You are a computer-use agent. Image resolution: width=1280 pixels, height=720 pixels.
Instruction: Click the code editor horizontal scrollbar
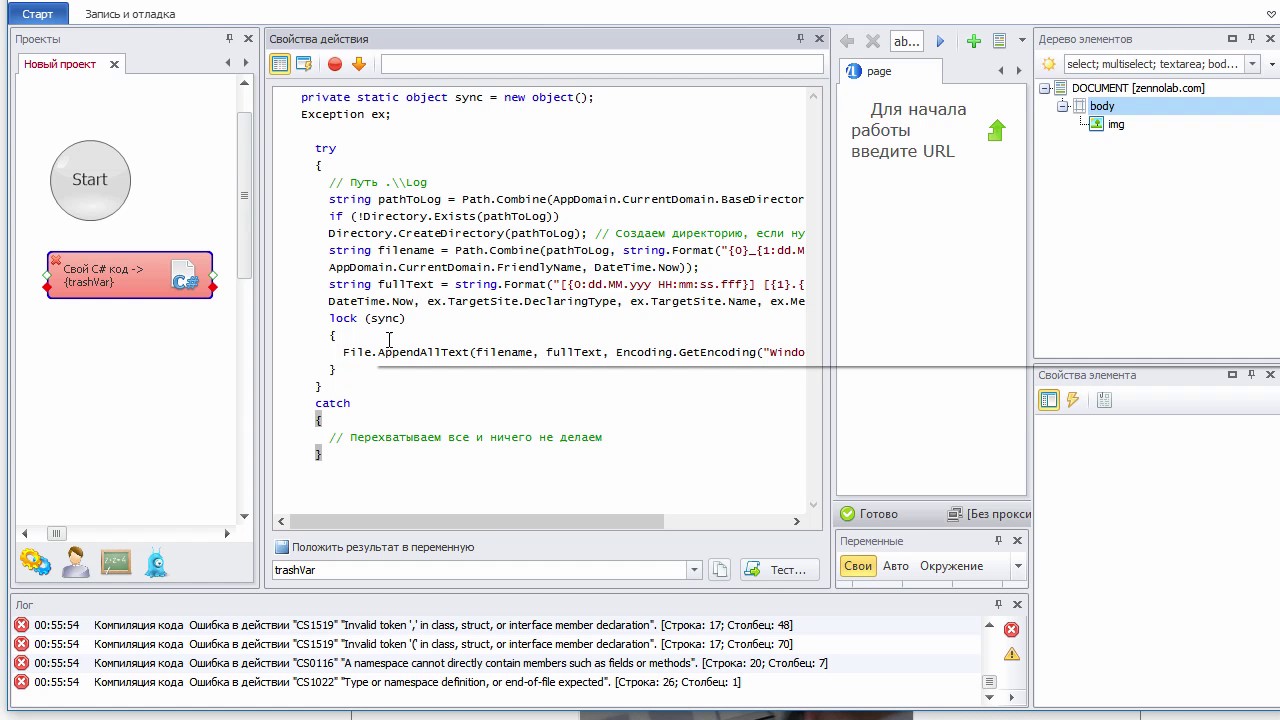point(476,521)
